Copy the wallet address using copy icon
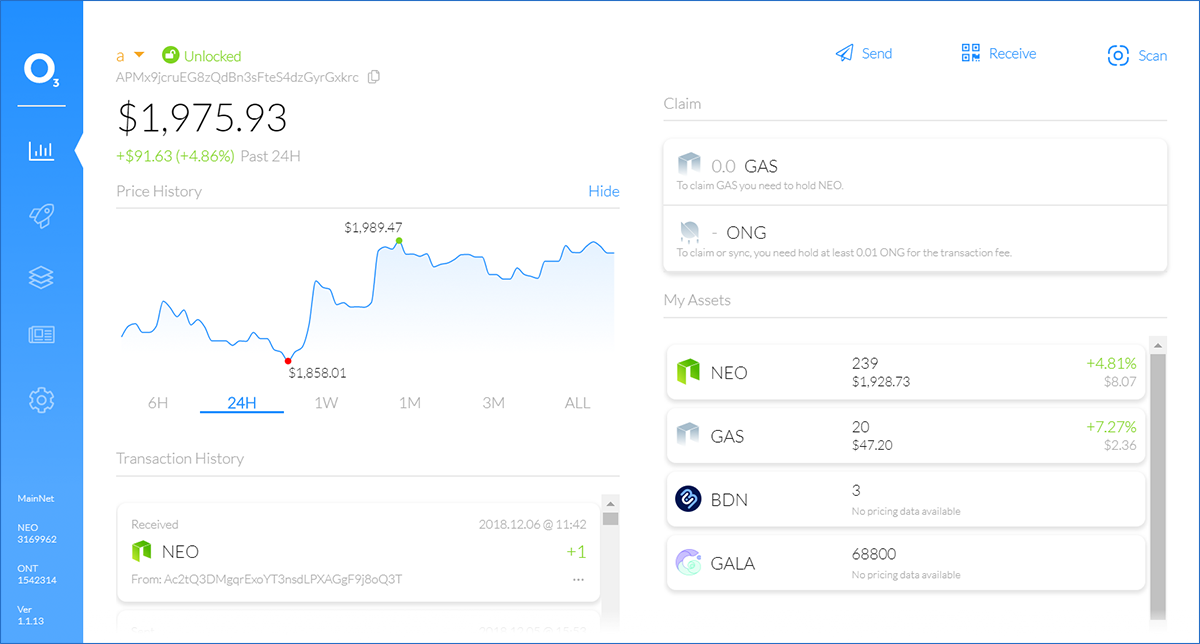1200x644 pixels. (x=373, y=76)
